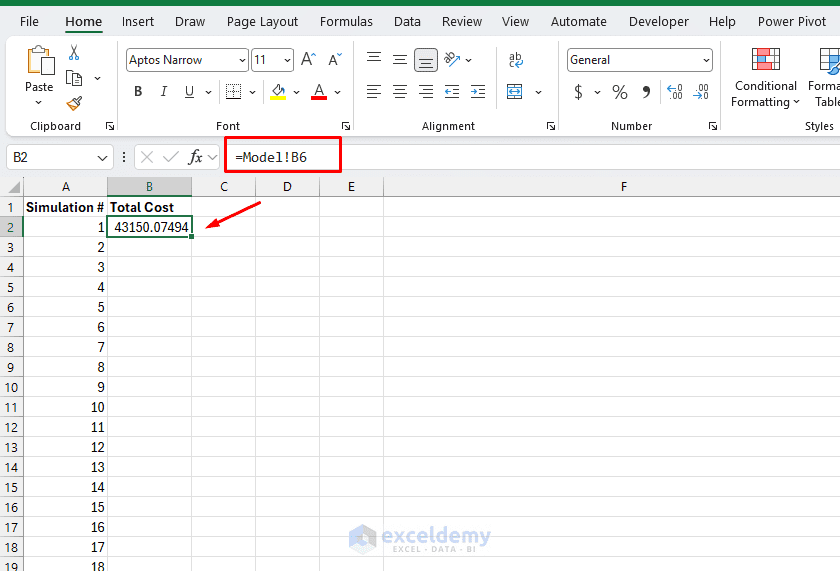The height and width of the screenshot is (571, 840).
Task: Click the Insert Function fx icon
Action: coord(196,157)
